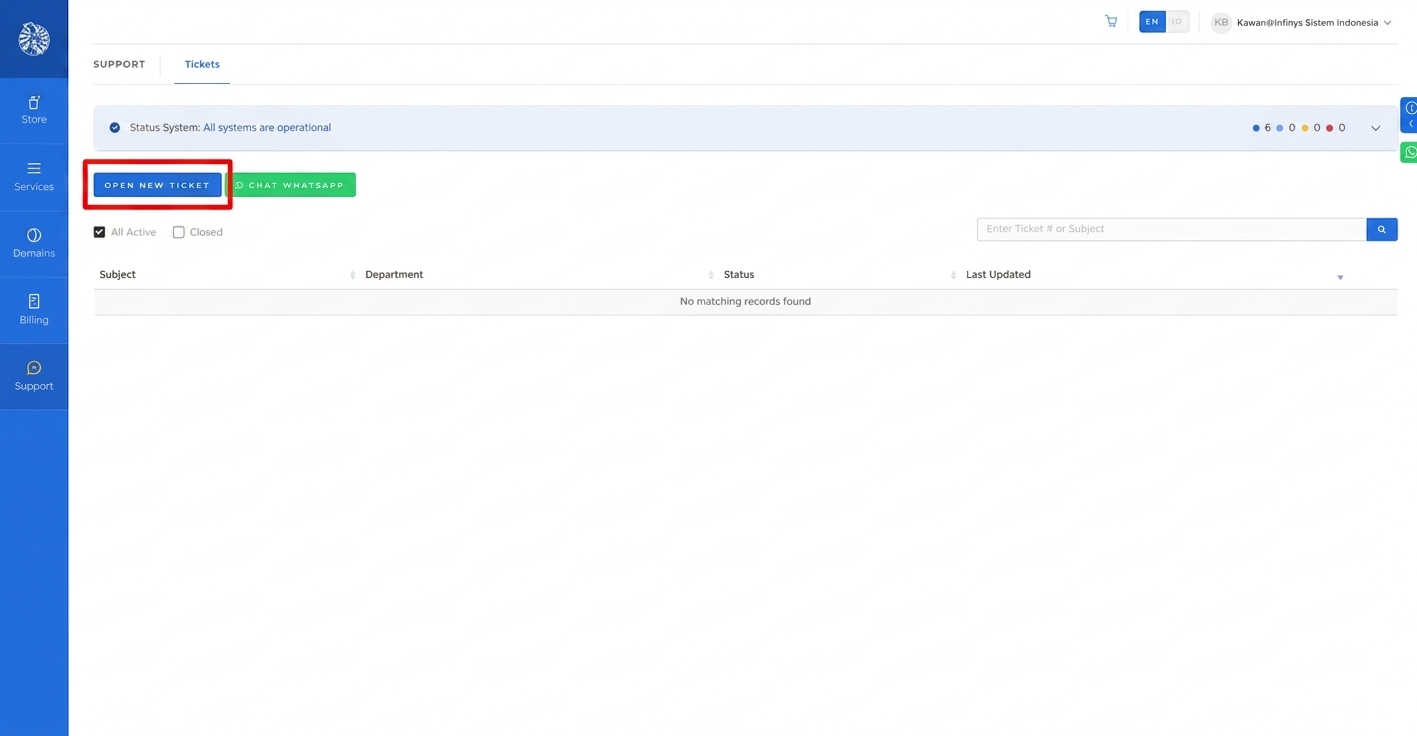Sort tickets by the Subject column
1417x736 pixels.
click(x=227, y=275)
